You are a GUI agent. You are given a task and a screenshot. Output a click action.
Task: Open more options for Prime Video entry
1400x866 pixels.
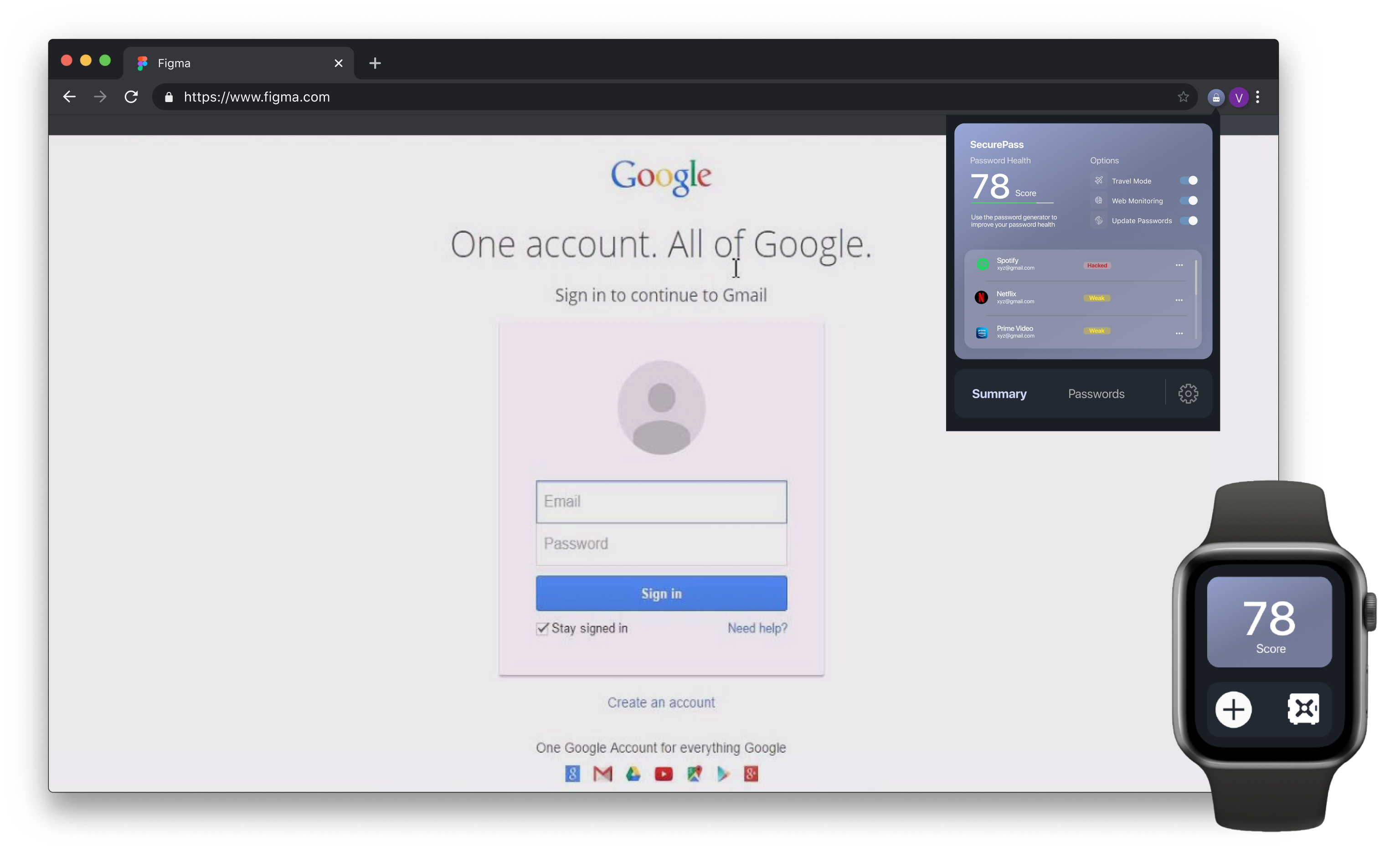click(x=1179, y=333)
